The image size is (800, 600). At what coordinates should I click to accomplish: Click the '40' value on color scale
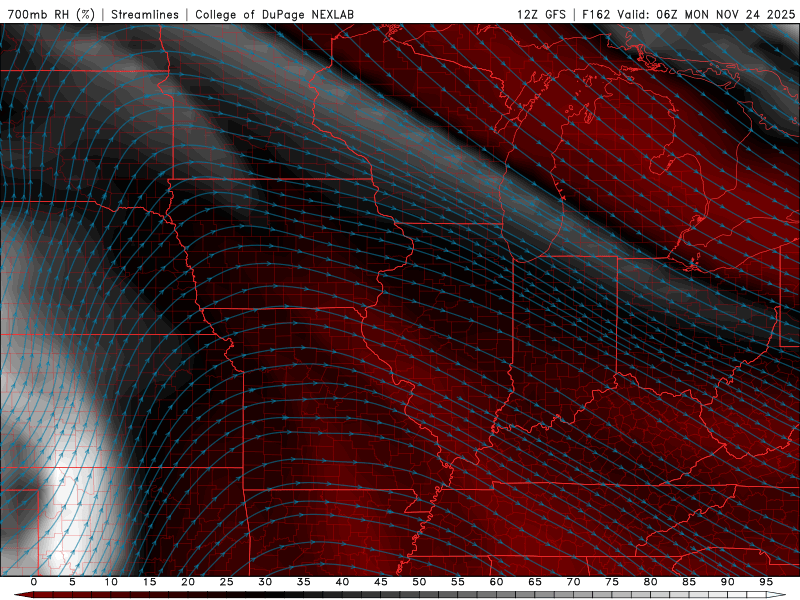click(x=342, y=582)
